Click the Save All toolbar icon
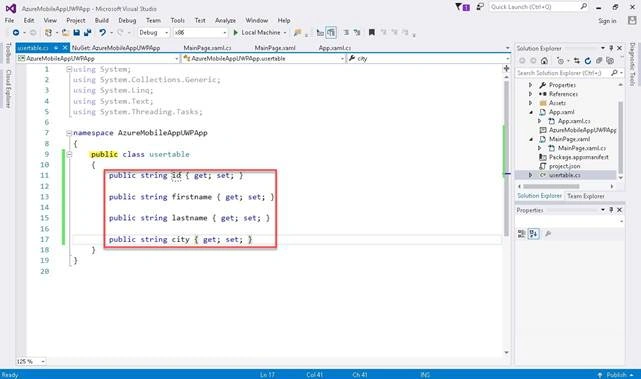 point(87,32)
